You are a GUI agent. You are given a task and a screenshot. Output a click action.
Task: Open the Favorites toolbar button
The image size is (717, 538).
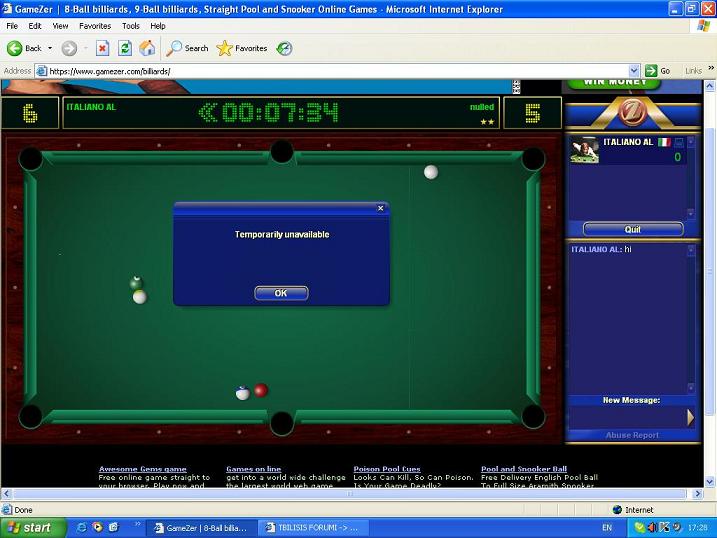tap(241, 48)
